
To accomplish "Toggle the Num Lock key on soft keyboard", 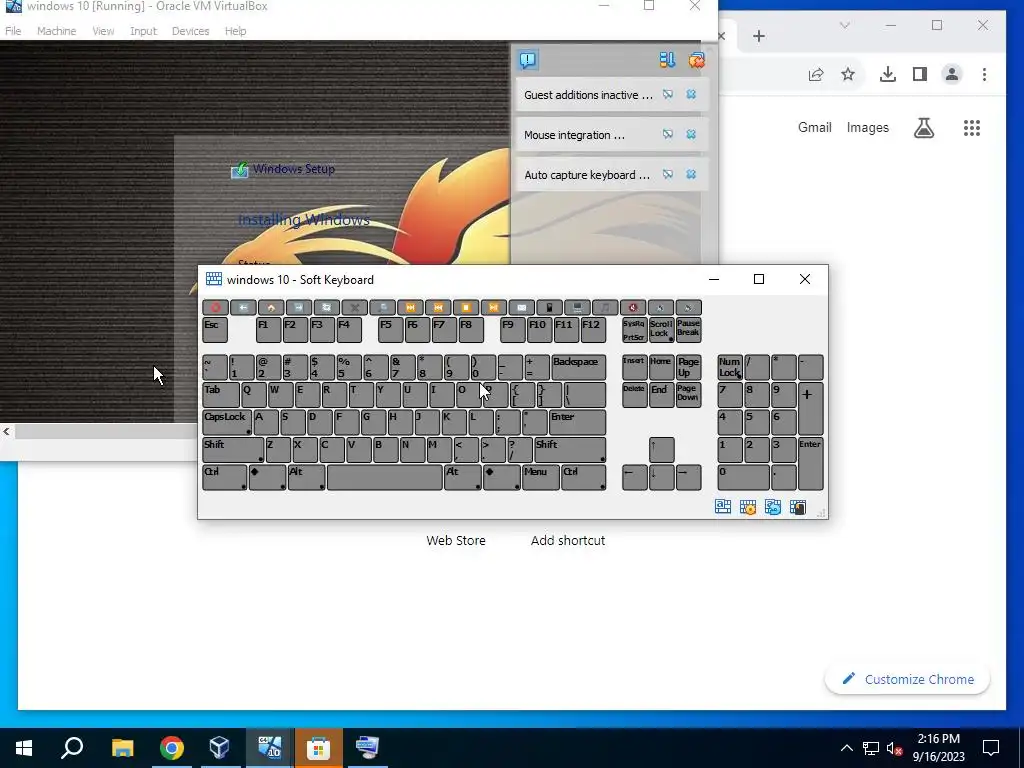I will [730, 368].
